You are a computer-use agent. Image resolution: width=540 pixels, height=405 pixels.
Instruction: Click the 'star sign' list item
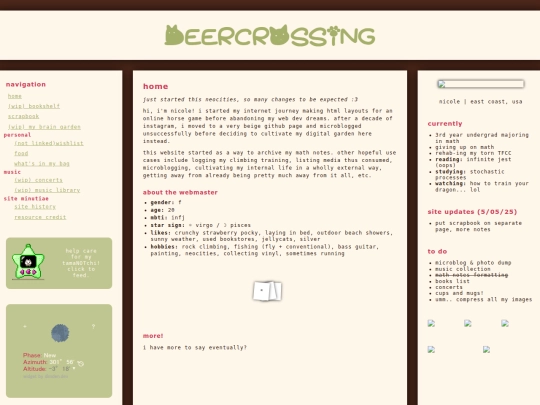click(201, 225)
